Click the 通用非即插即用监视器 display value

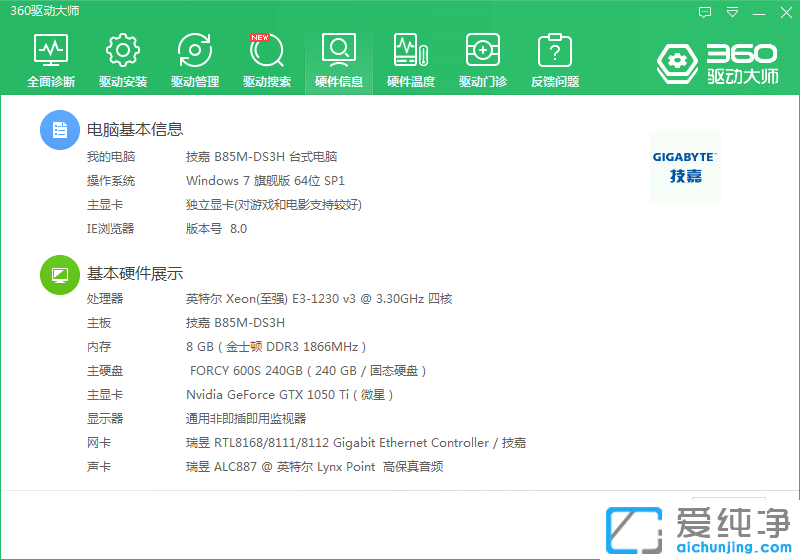coord(246,419)
